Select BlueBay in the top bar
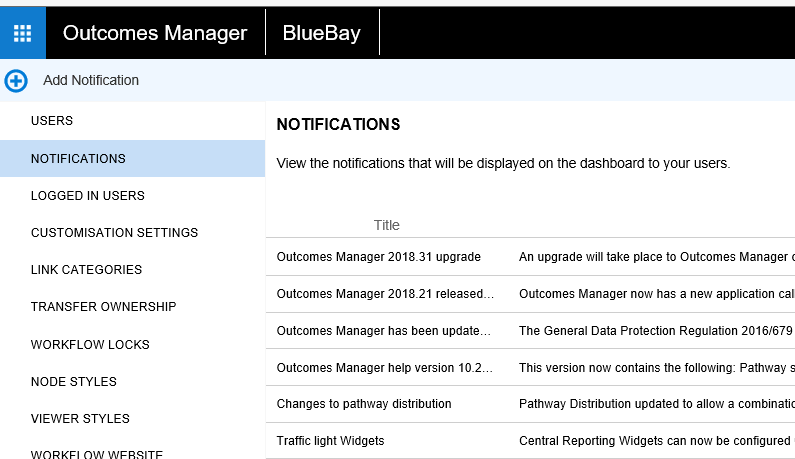The image size is (795, 459). tap(321, 33)
